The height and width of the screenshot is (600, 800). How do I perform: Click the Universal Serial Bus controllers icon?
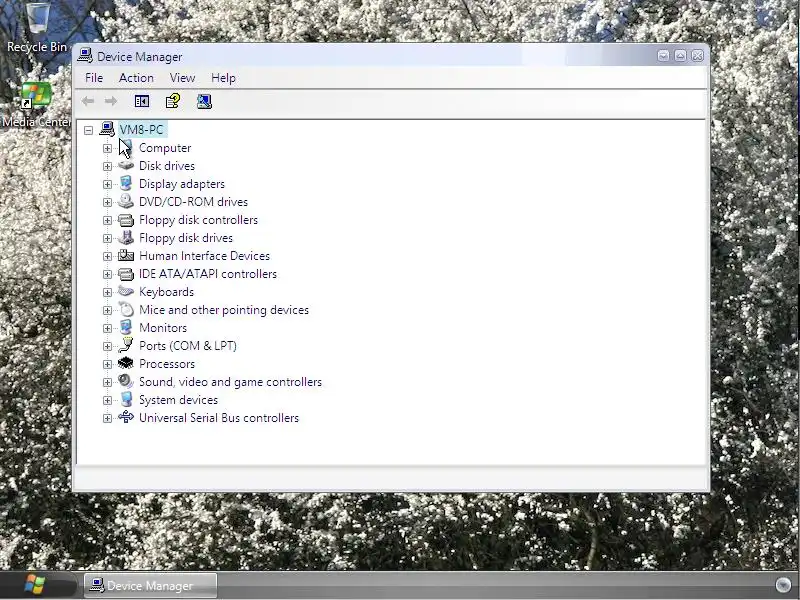click(126, 417)
